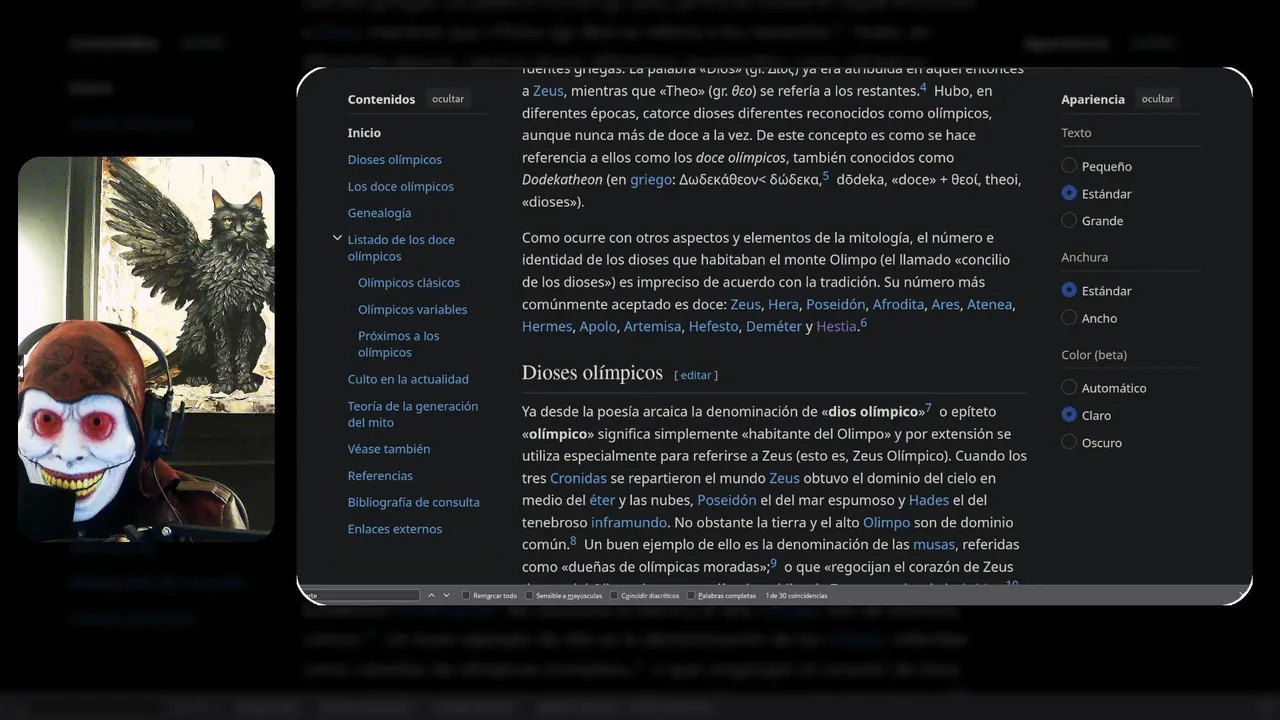This screenshot has width=1280, height=720.
Task: Hide the Contenidos sidebar
Action: click(x=448, y=99)
